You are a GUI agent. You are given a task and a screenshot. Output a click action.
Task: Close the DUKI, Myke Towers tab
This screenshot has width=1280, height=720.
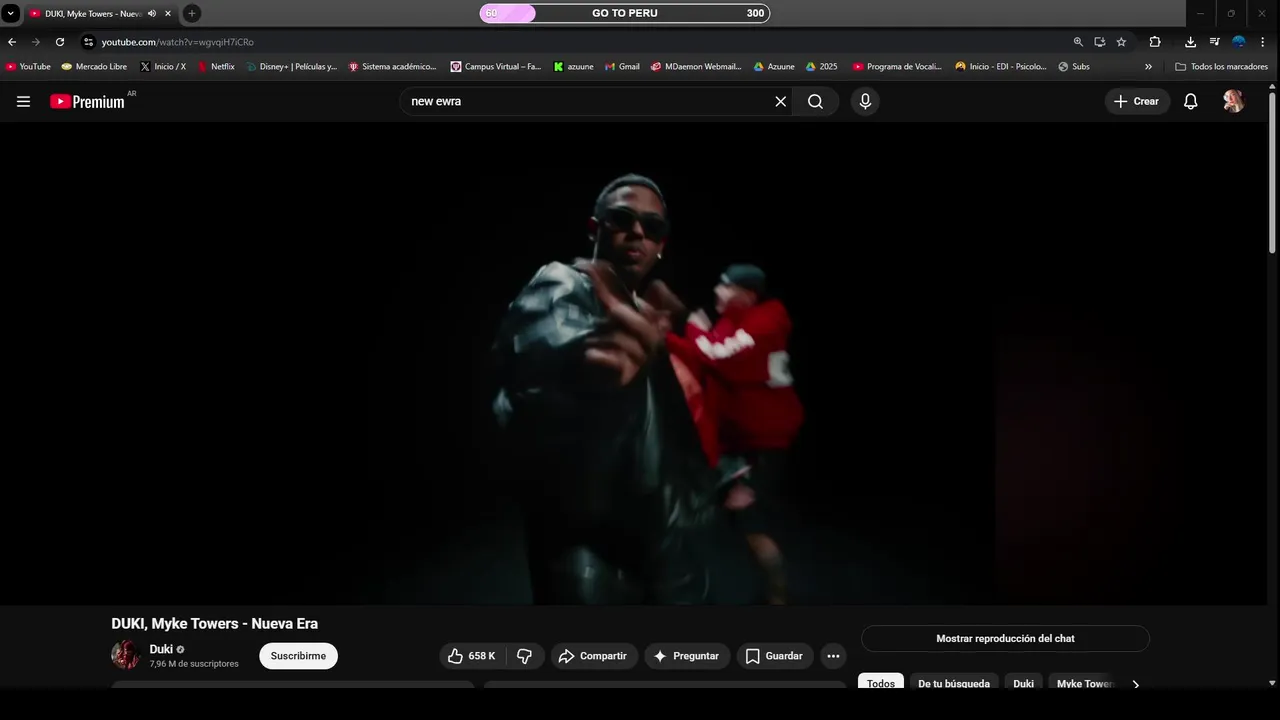coord(168,13)
